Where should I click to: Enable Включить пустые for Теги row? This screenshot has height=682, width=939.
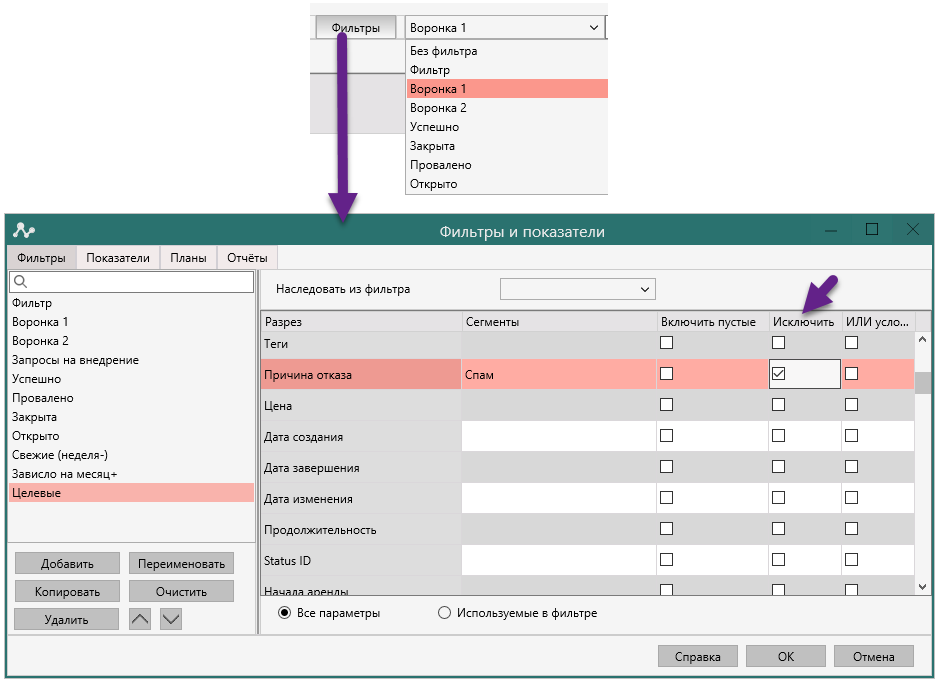pos(666,343)
